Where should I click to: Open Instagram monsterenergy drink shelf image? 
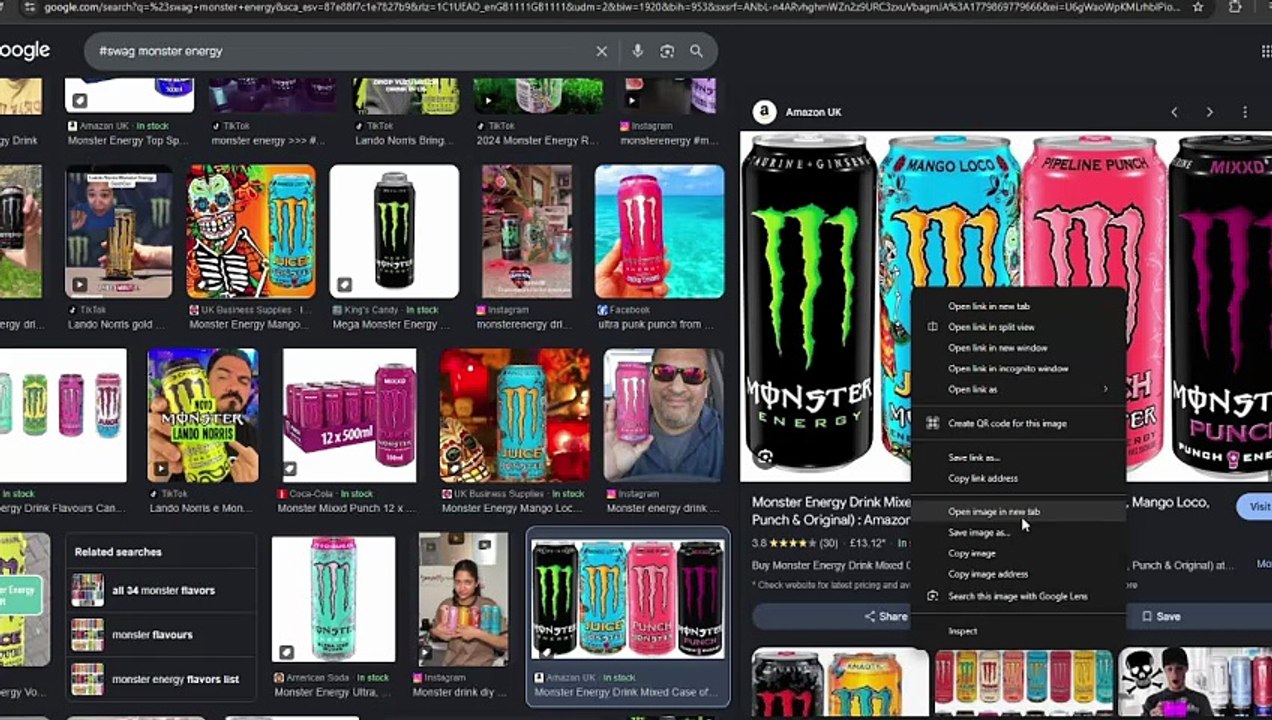click(527, 232)
